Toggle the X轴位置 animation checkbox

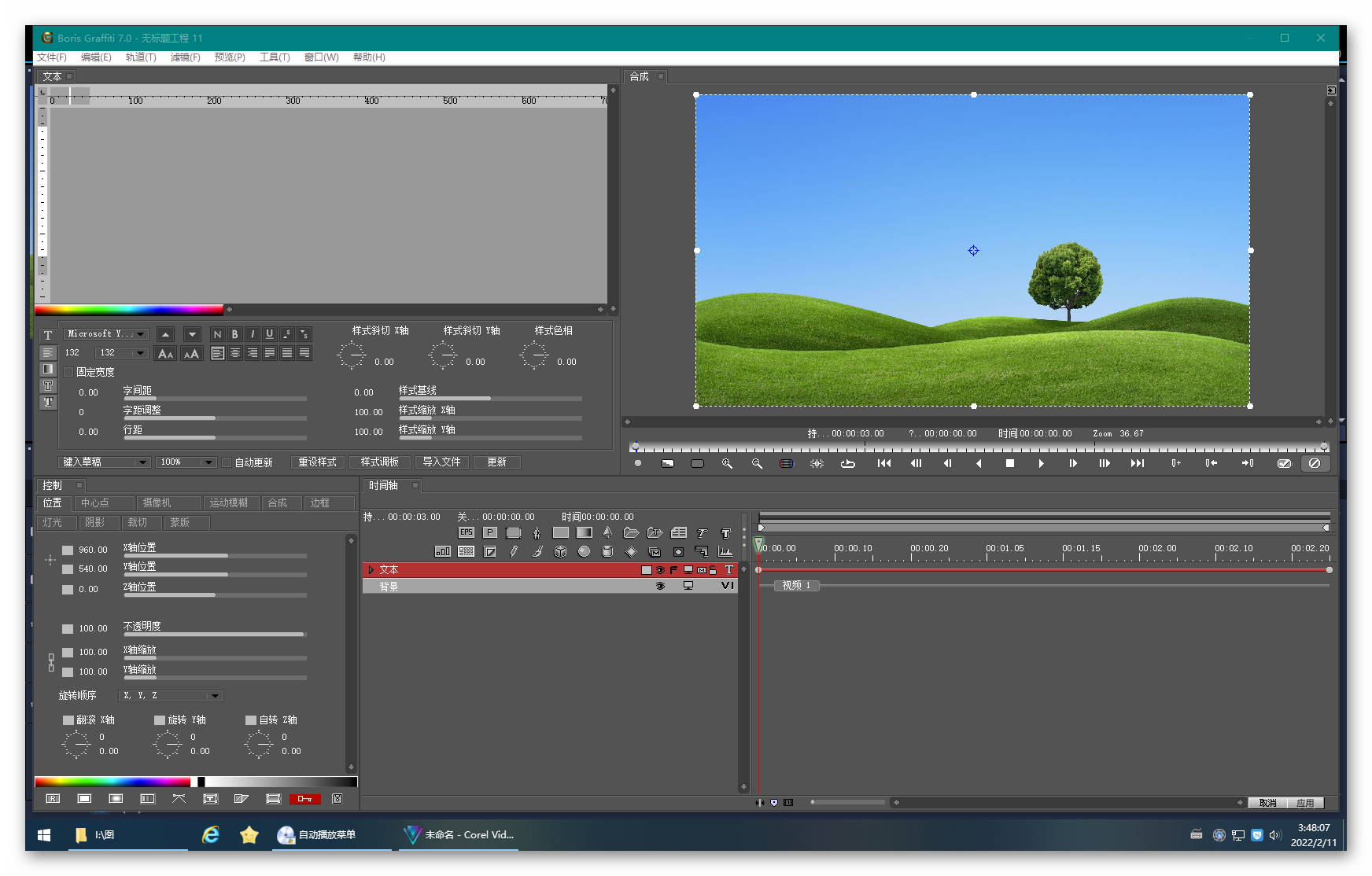point(68,550)
